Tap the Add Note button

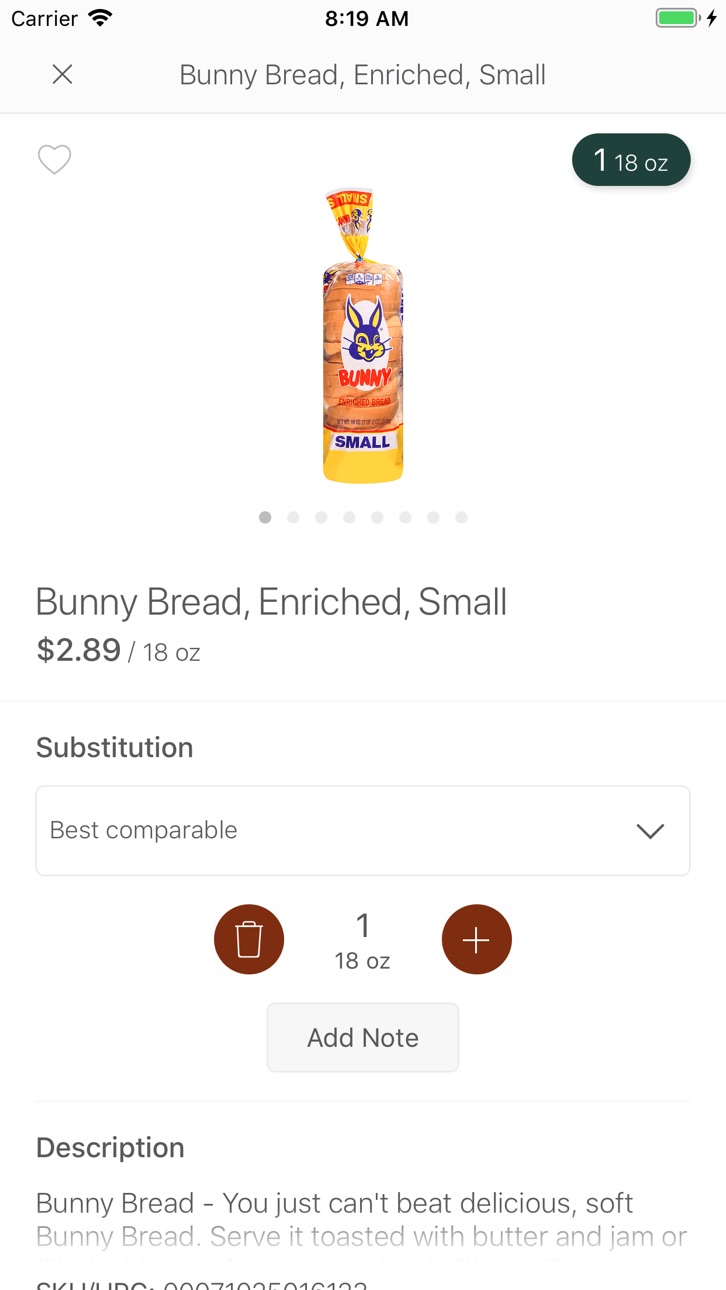pyautogui.click(x=363, y=1038)
